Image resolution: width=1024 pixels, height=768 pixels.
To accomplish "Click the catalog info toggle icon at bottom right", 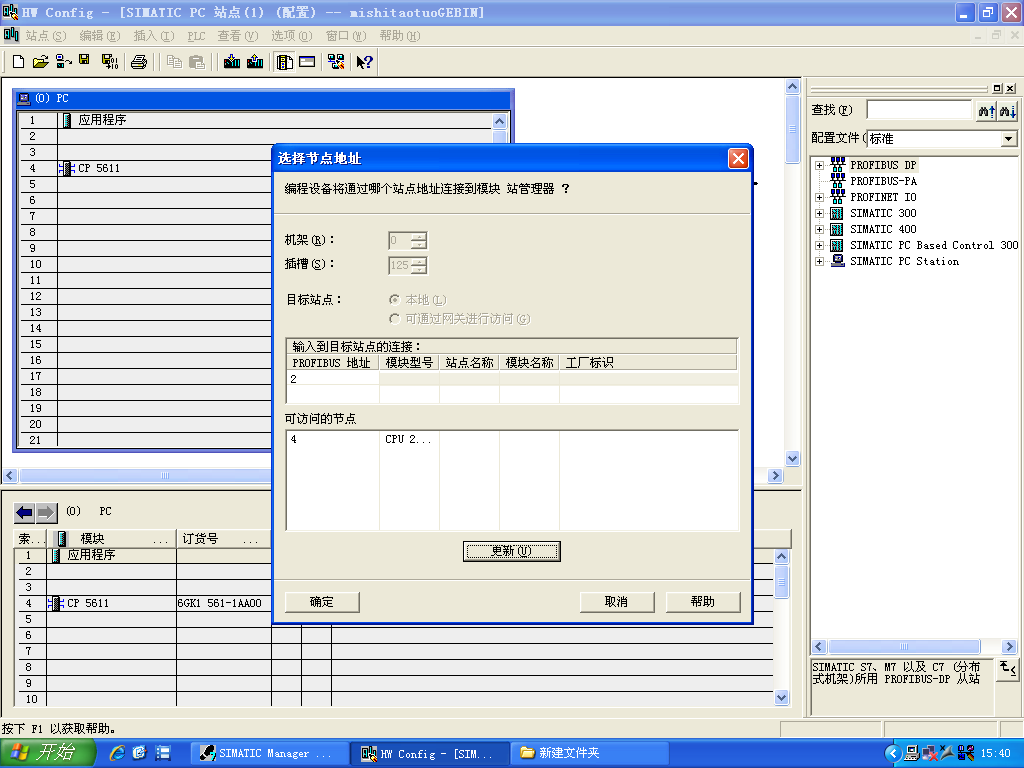I will 1008,669.
